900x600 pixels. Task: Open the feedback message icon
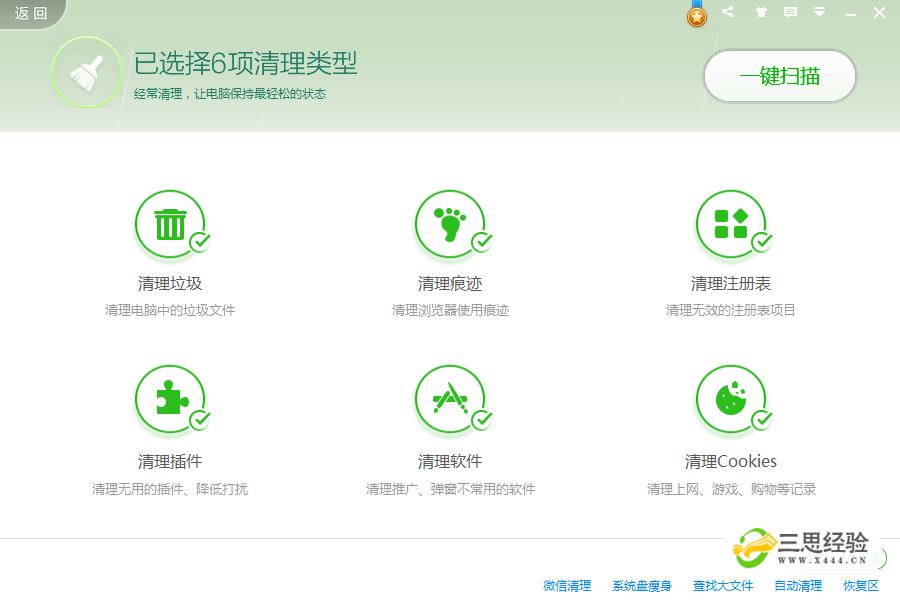pos(790,12)
